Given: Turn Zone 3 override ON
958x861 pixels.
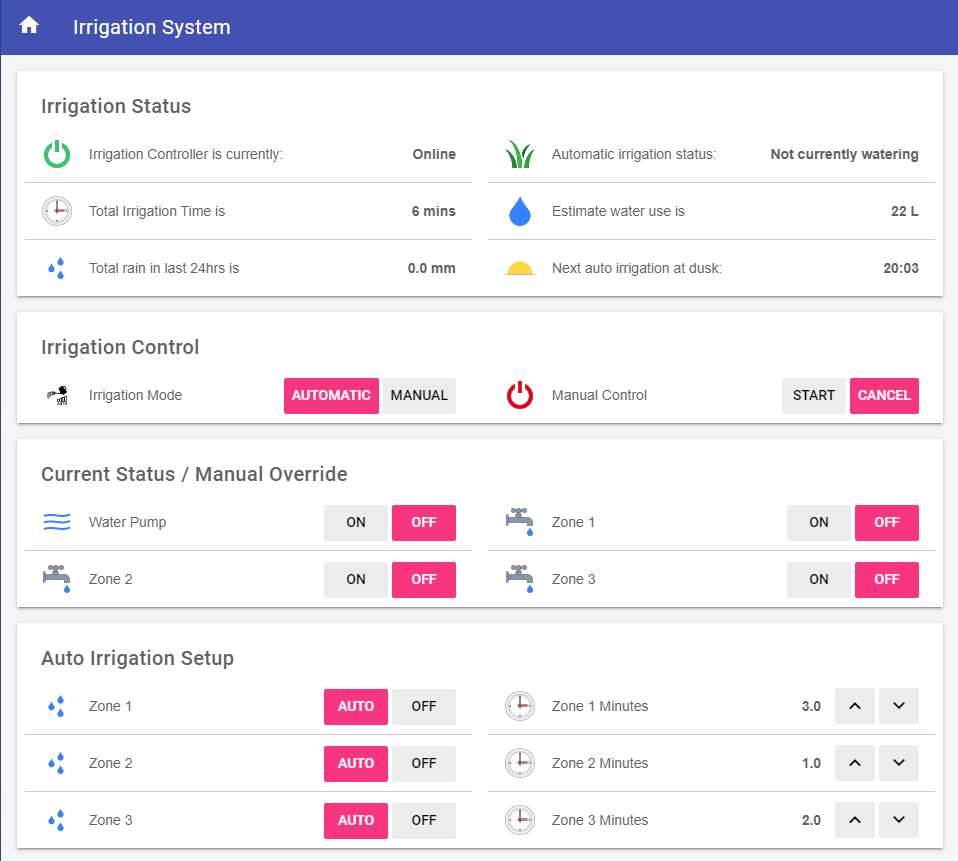Looking at the screenshot, I should [x=819, y=579].
